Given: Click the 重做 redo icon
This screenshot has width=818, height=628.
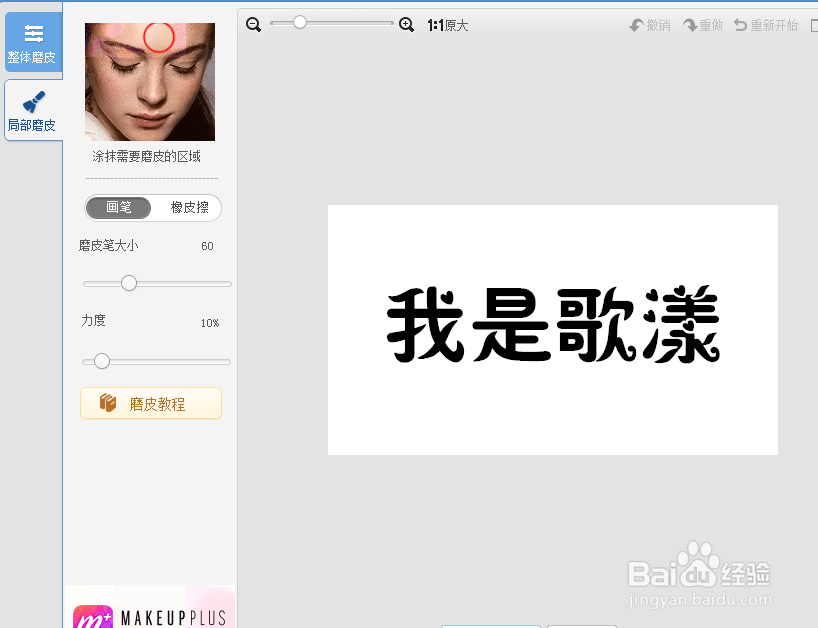Looking at the screenshot, I should tap(702, 24).
